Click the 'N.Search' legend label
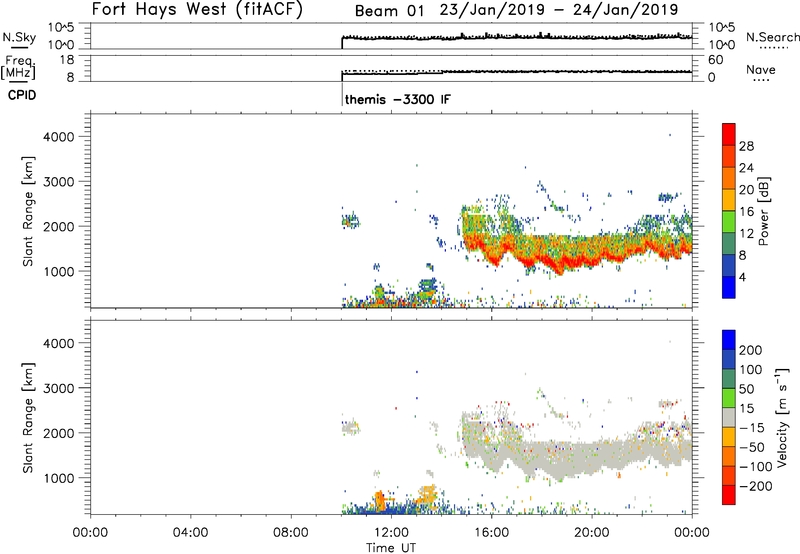 click(x=772, y=37)
